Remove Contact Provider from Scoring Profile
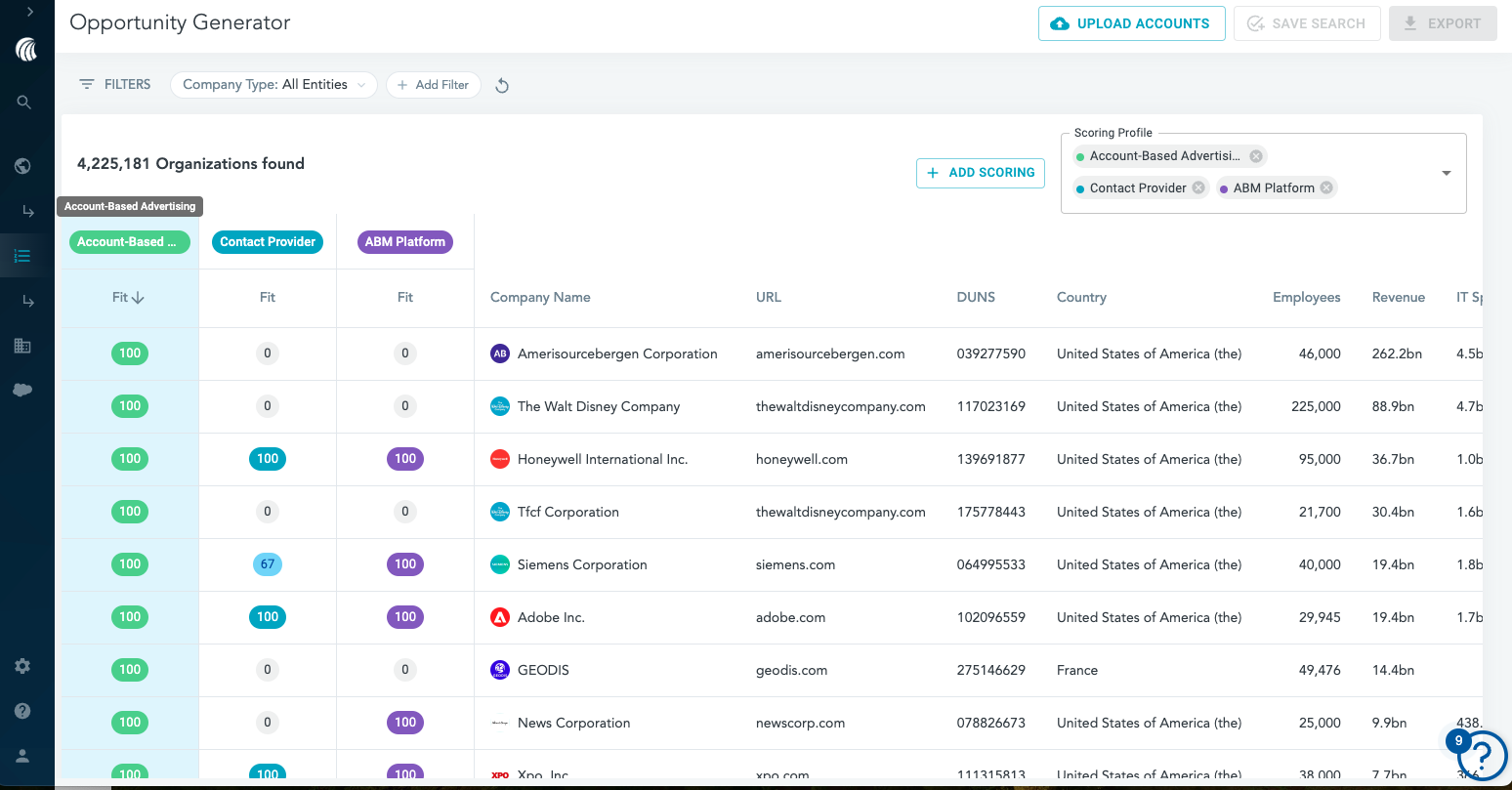Viewport: 1512px width, 790px height. [x=1198, y=187]
